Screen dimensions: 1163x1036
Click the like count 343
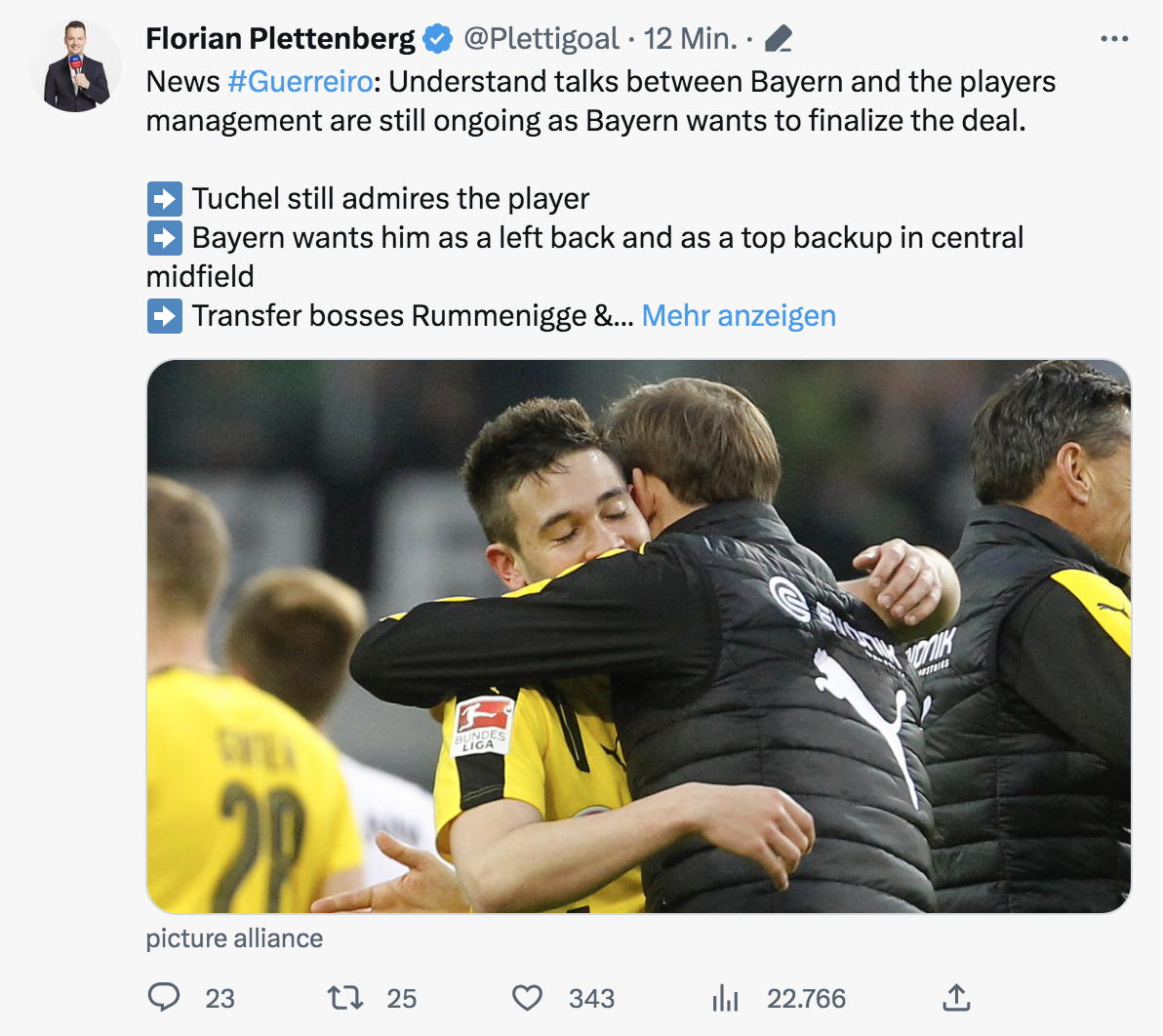pyautogui.click(x=591, y=998)
